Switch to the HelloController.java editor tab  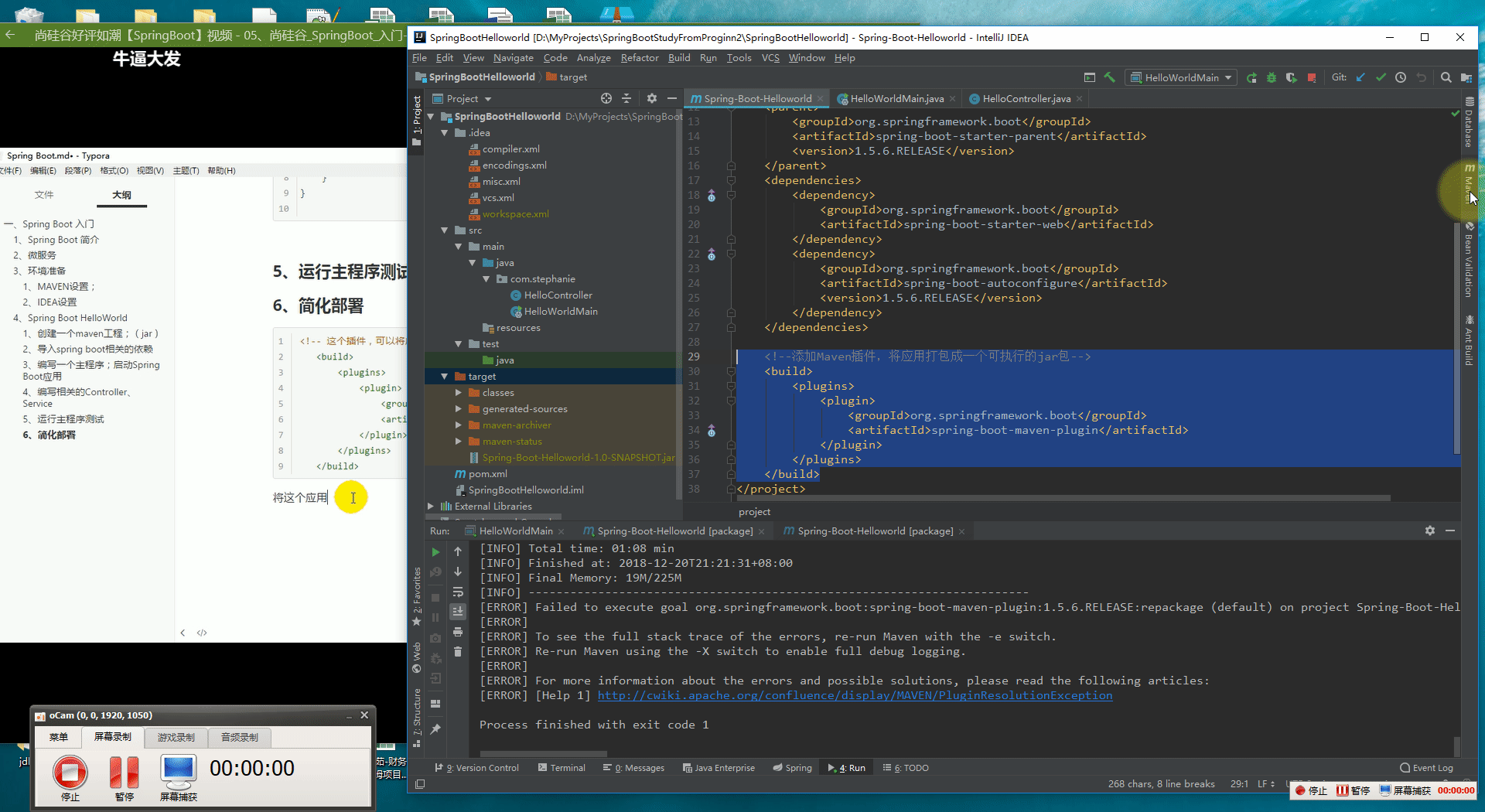tap(1026, 98)
